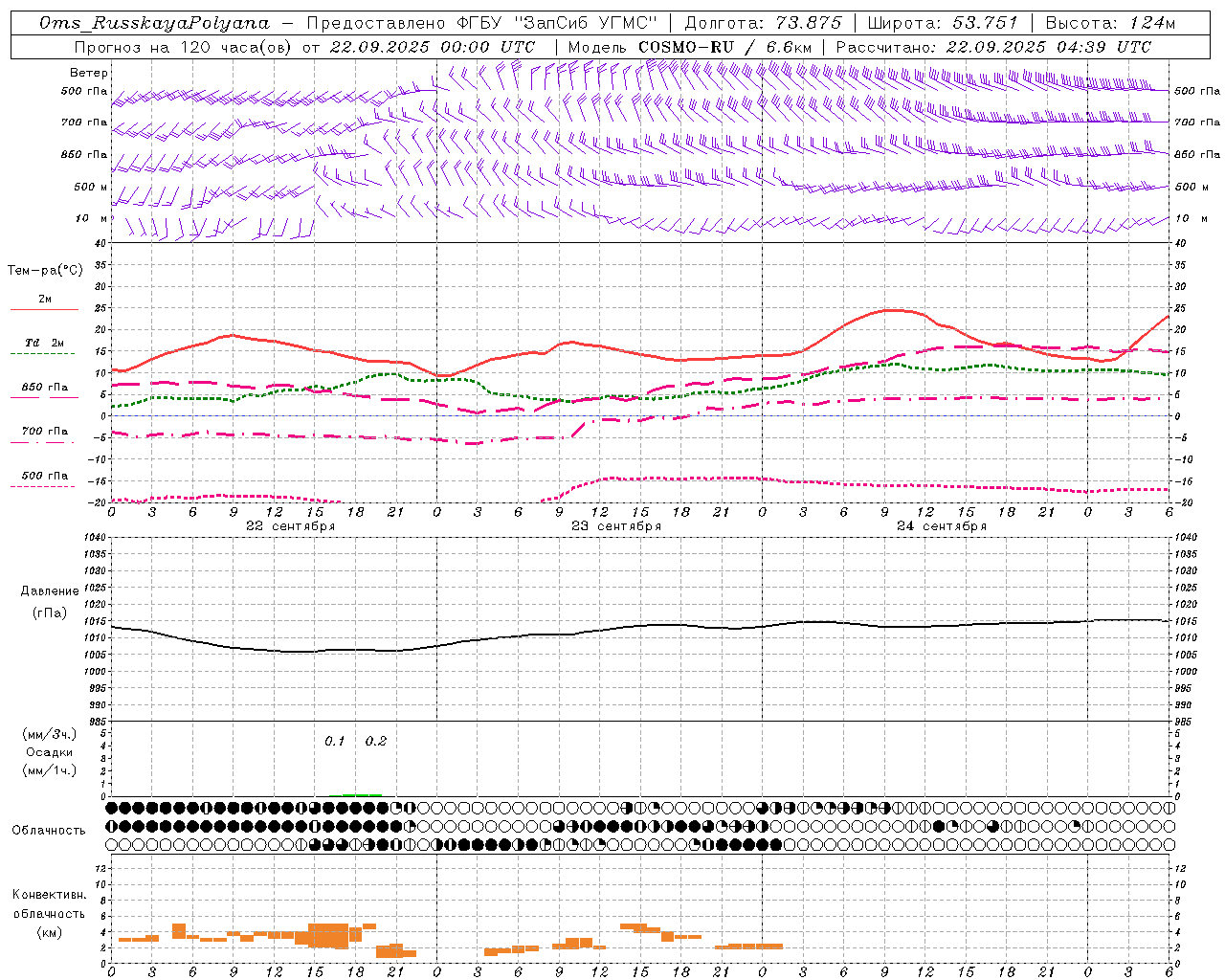Click the 0.1 precipitation amount value
1225x980 pixels.
pos(334,741)
